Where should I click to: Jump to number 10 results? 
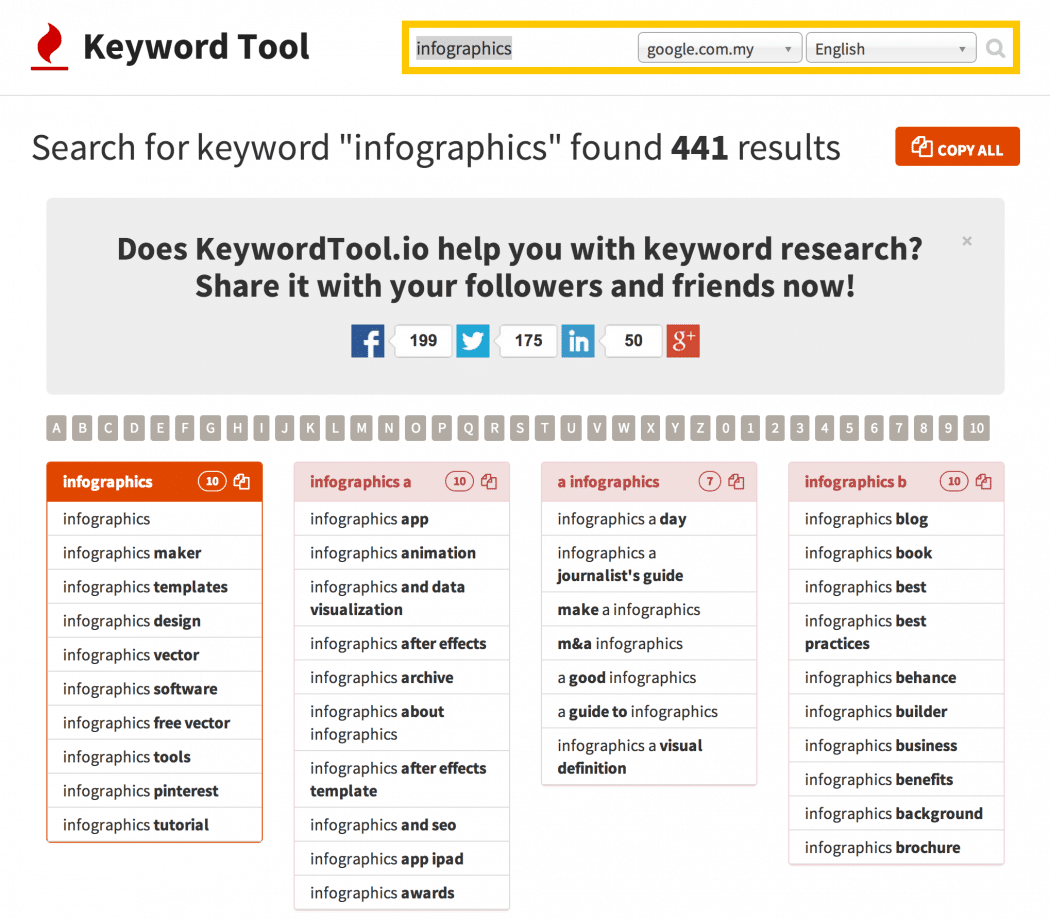pos(977,428)
